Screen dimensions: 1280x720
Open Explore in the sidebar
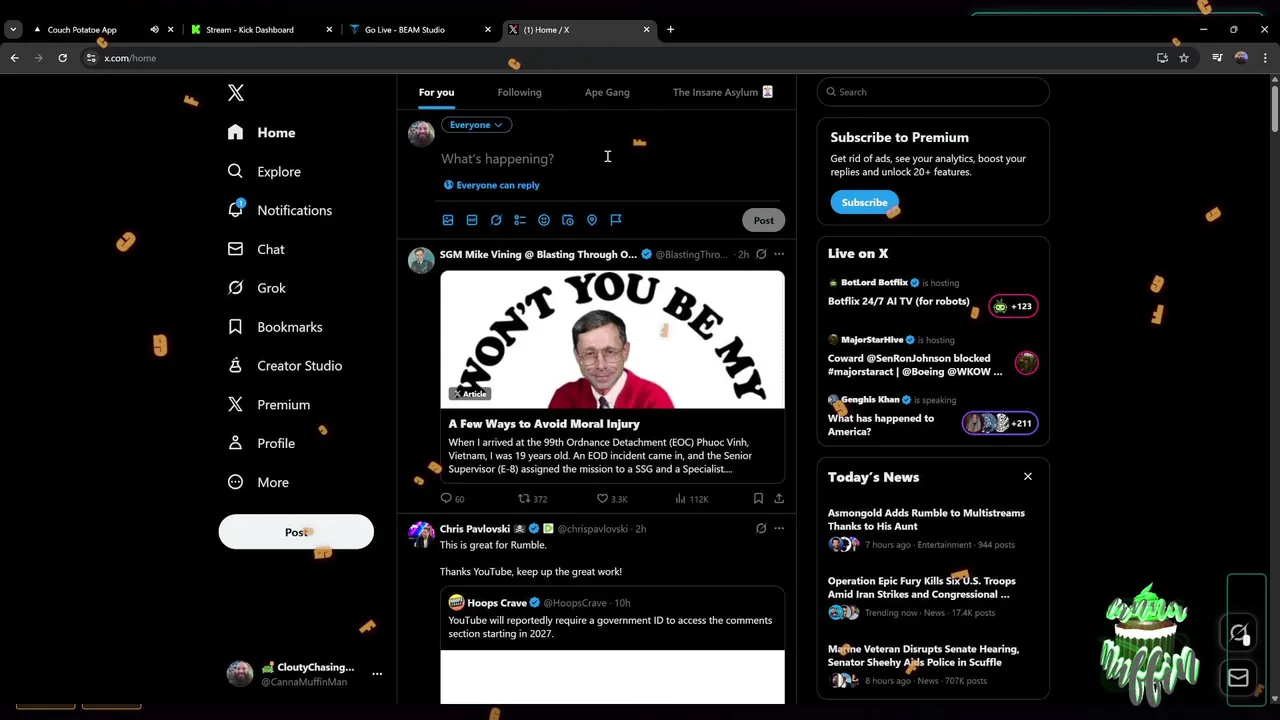[x=264, y=171]
